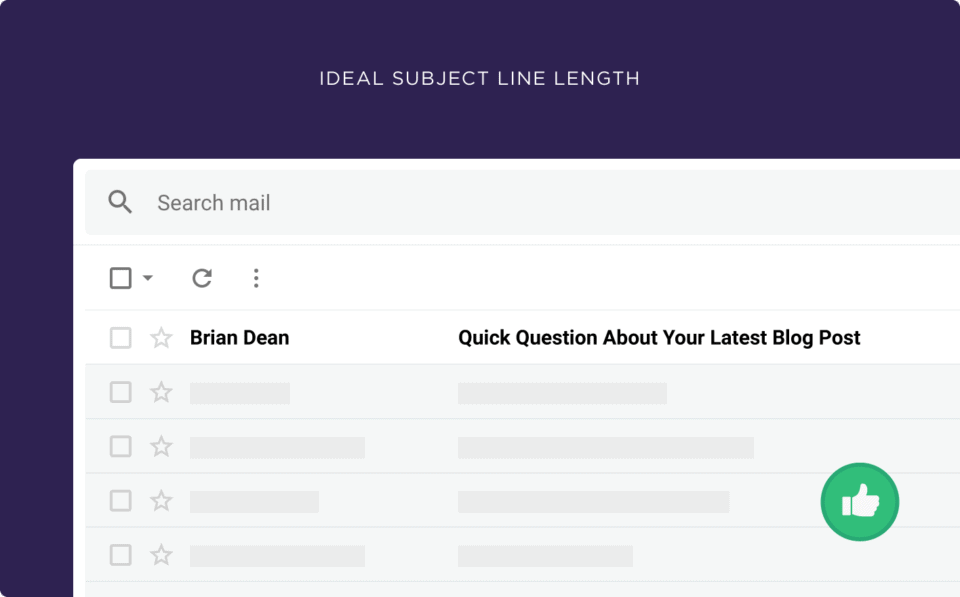
Task: Click the subject Quick Question About Your Latest Blog Post
Action: pyautogui.click(x=658, y=338)
